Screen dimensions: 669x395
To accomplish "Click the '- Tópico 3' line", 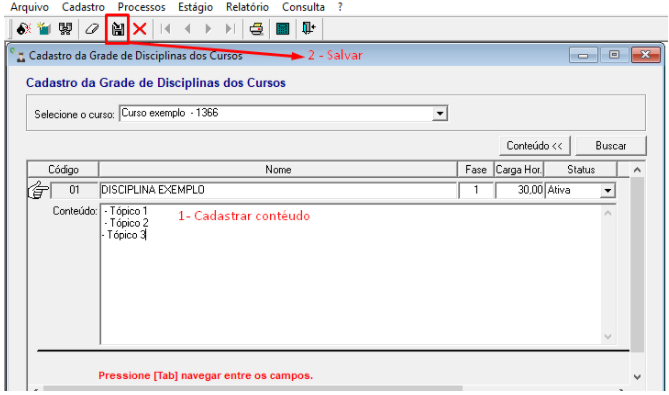I will (x=124, y=235).
